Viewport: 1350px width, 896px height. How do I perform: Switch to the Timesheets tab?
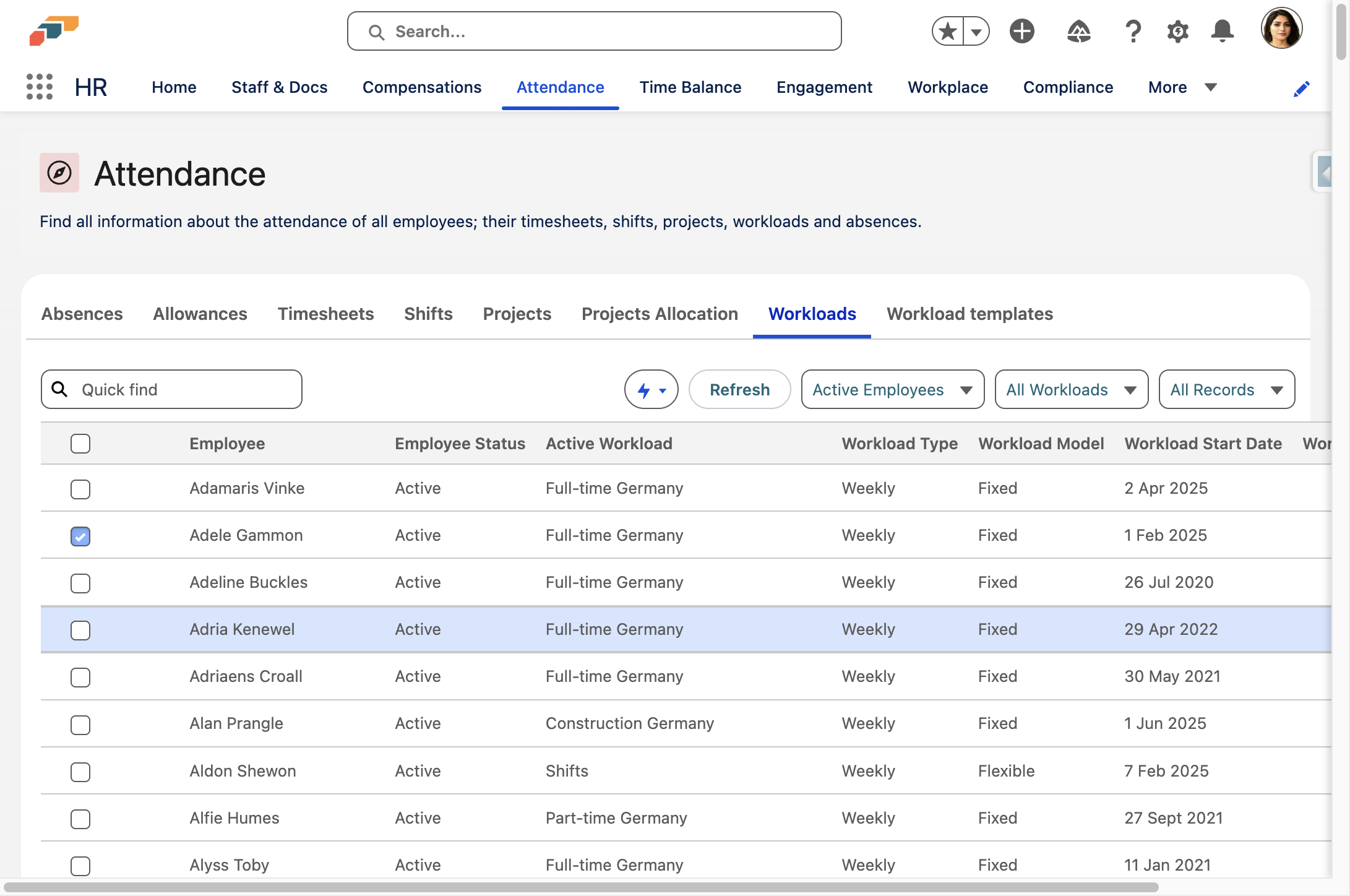[325, 314]
